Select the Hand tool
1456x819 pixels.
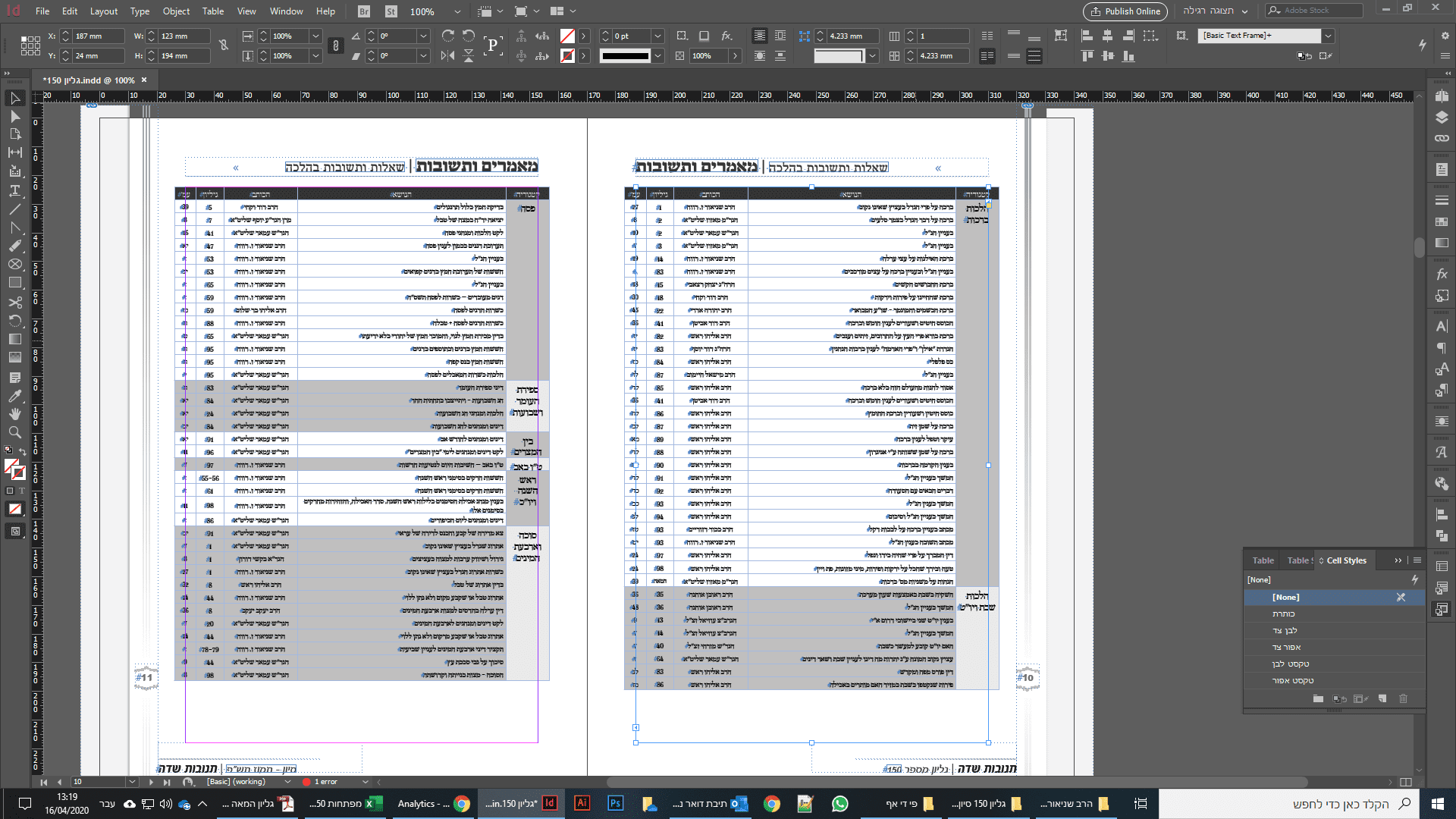click(x=14, y=414)
